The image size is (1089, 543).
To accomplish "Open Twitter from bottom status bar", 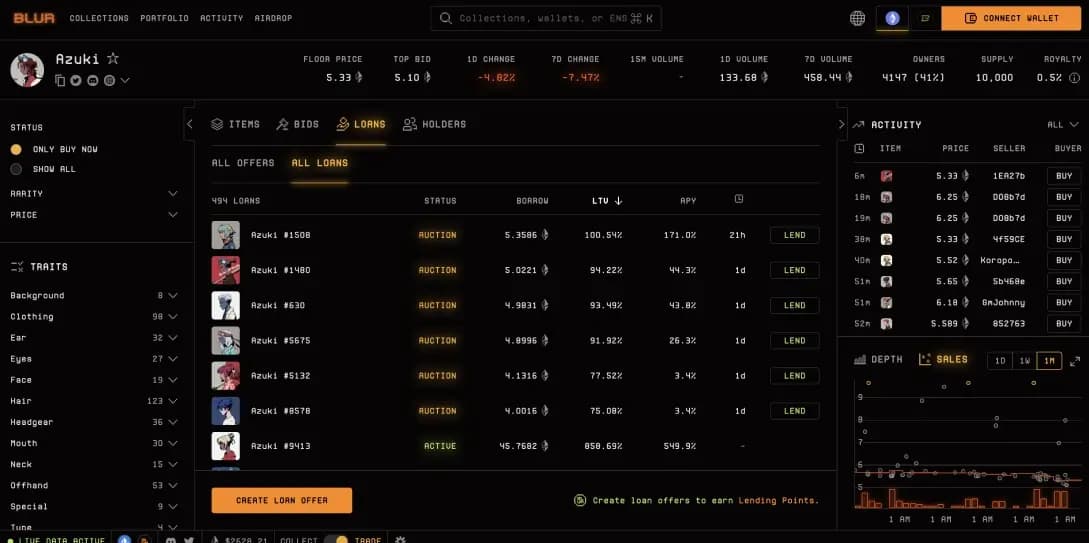I will pos(189,540).
